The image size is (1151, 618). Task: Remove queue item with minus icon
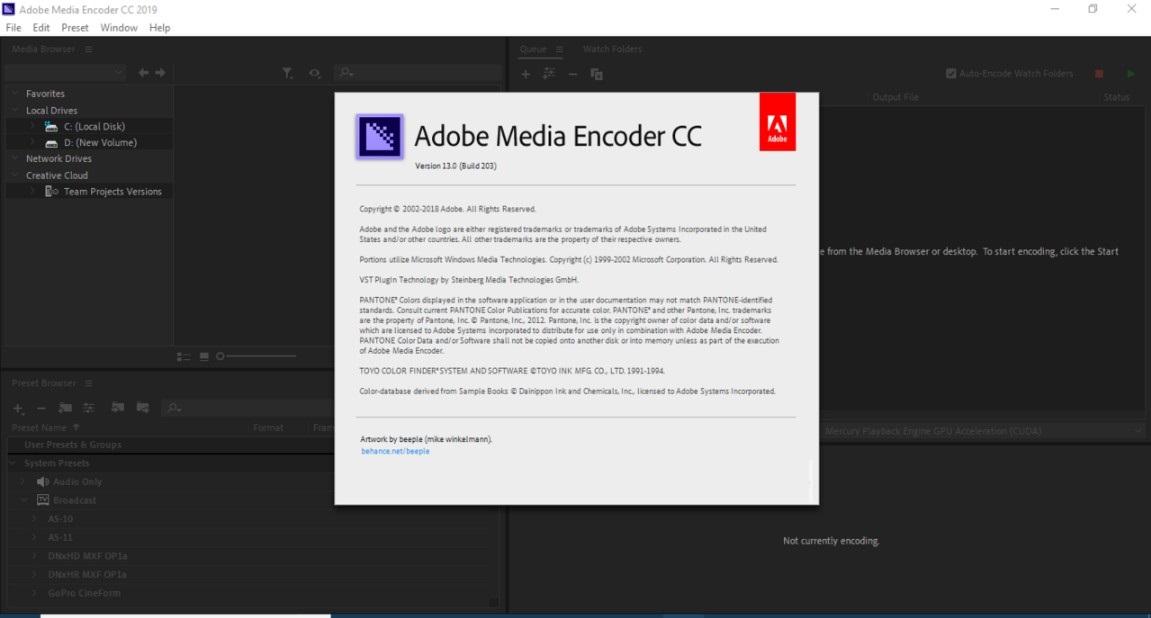pyautogui.click(x=573, y=74)
